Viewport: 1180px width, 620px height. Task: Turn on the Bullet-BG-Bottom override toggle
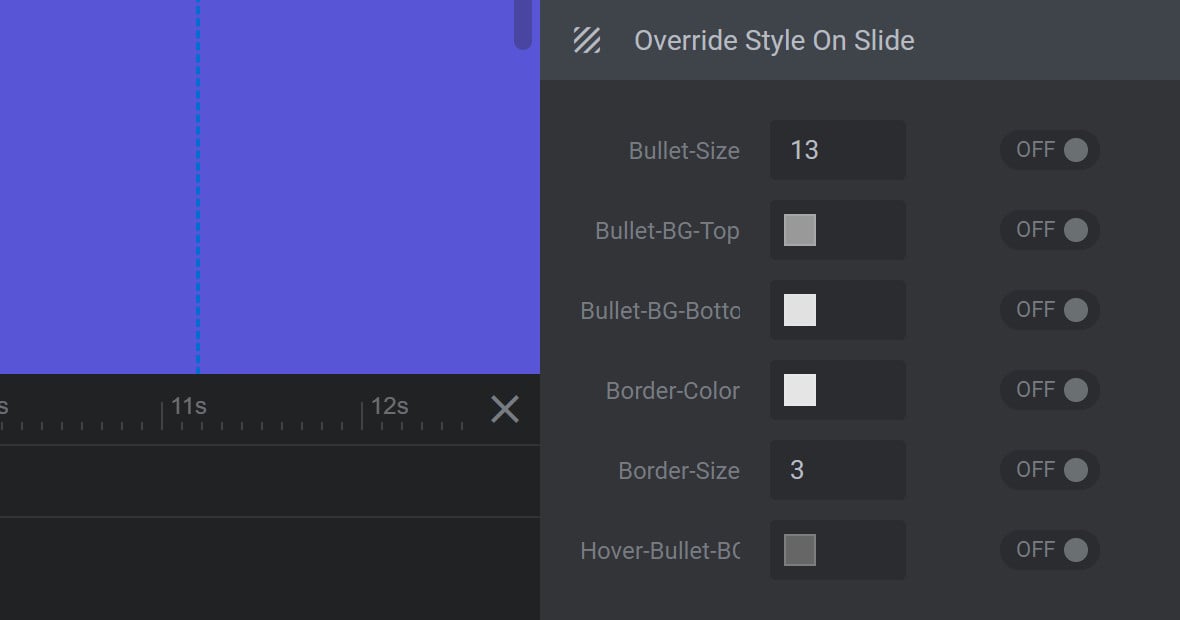(x=1050, y=310)
